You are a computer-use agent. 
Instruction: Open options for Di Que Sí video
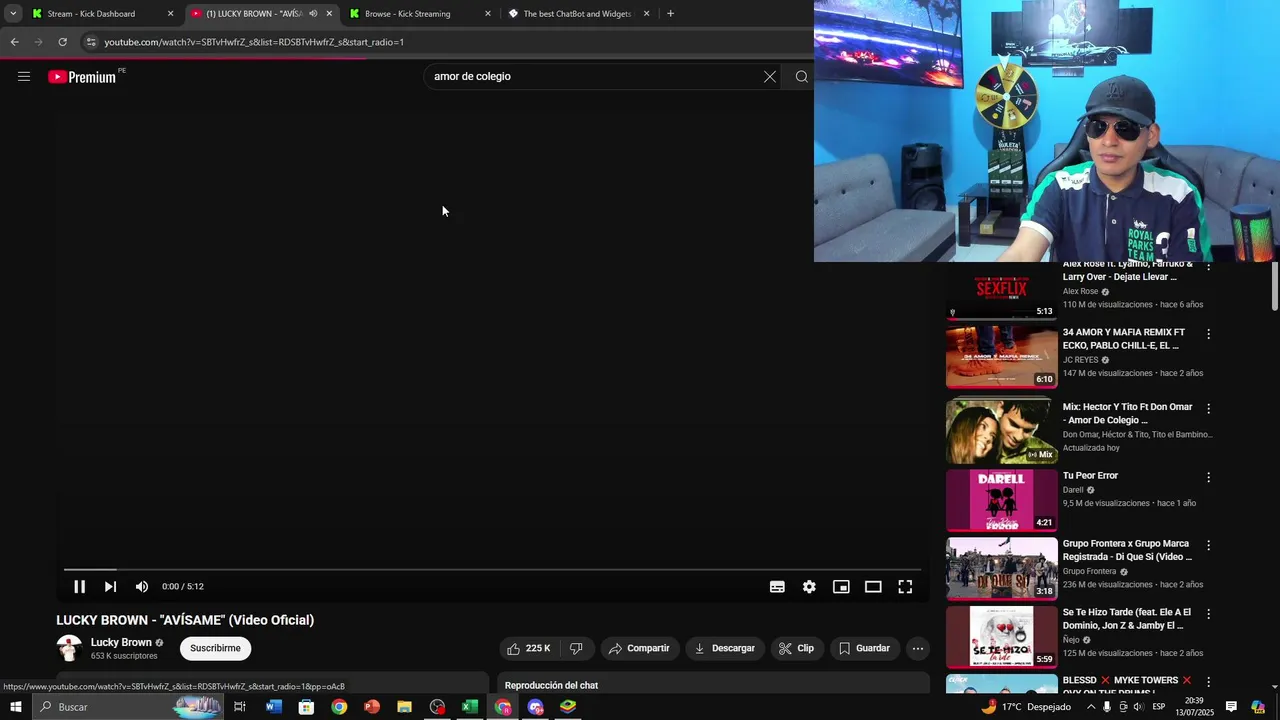1208,546
